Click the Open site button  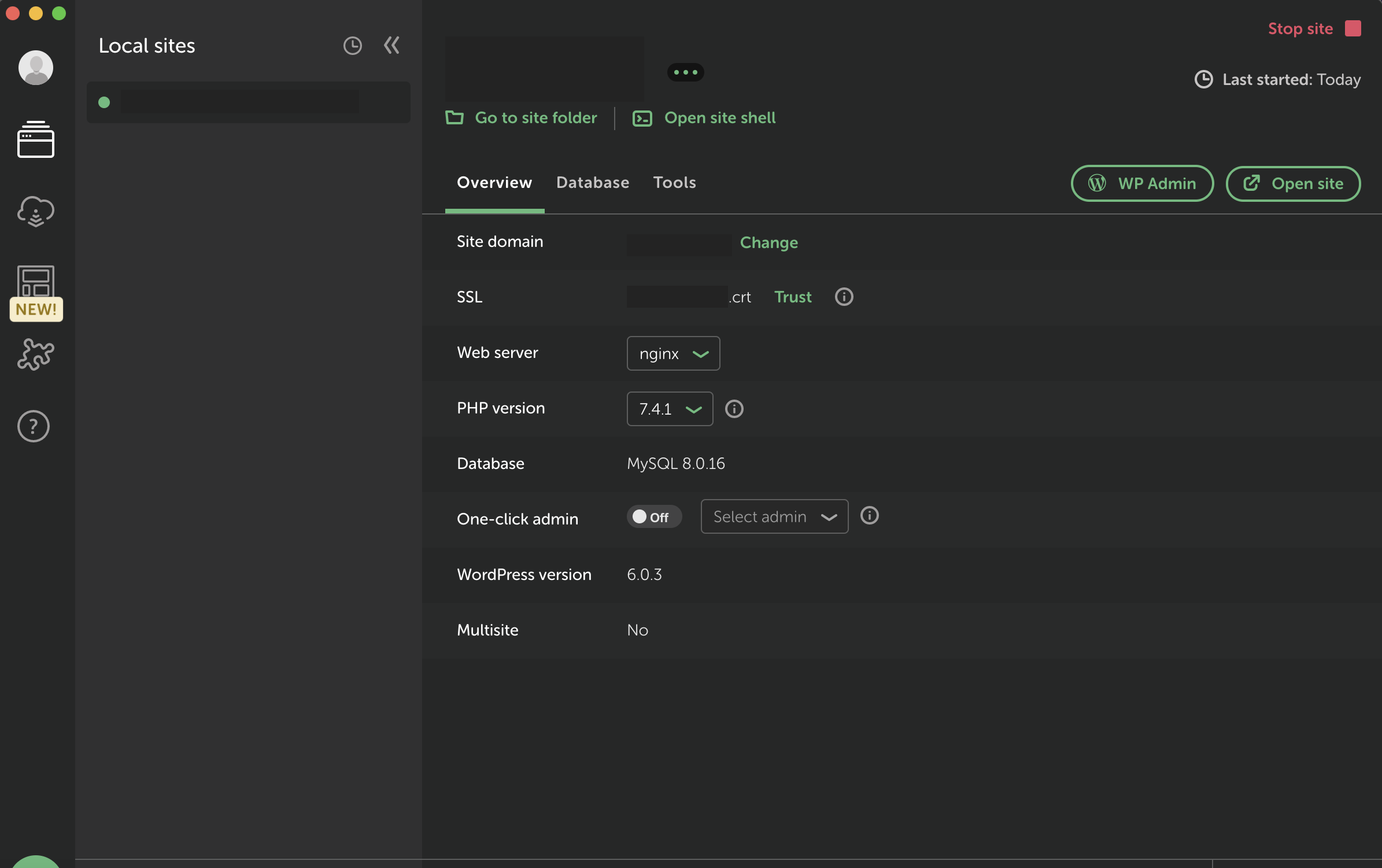point(1294,183)
